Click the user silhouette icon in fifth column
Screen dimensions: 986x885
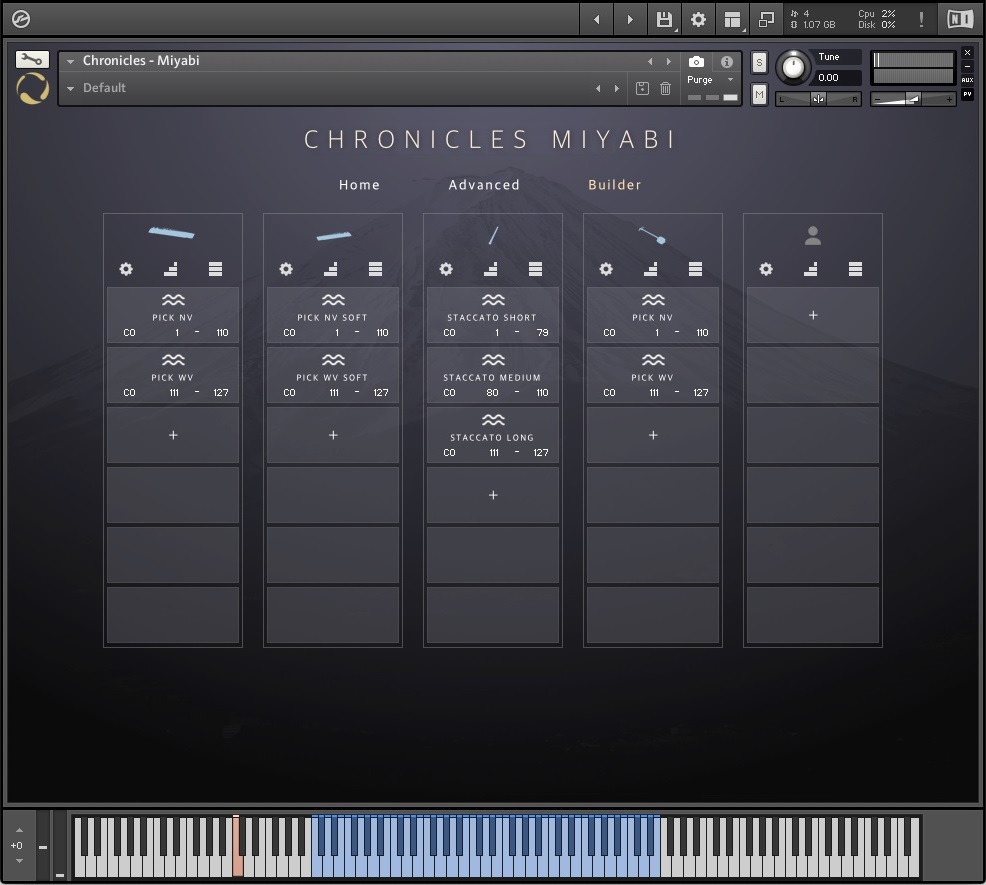(x=813, y=236)
